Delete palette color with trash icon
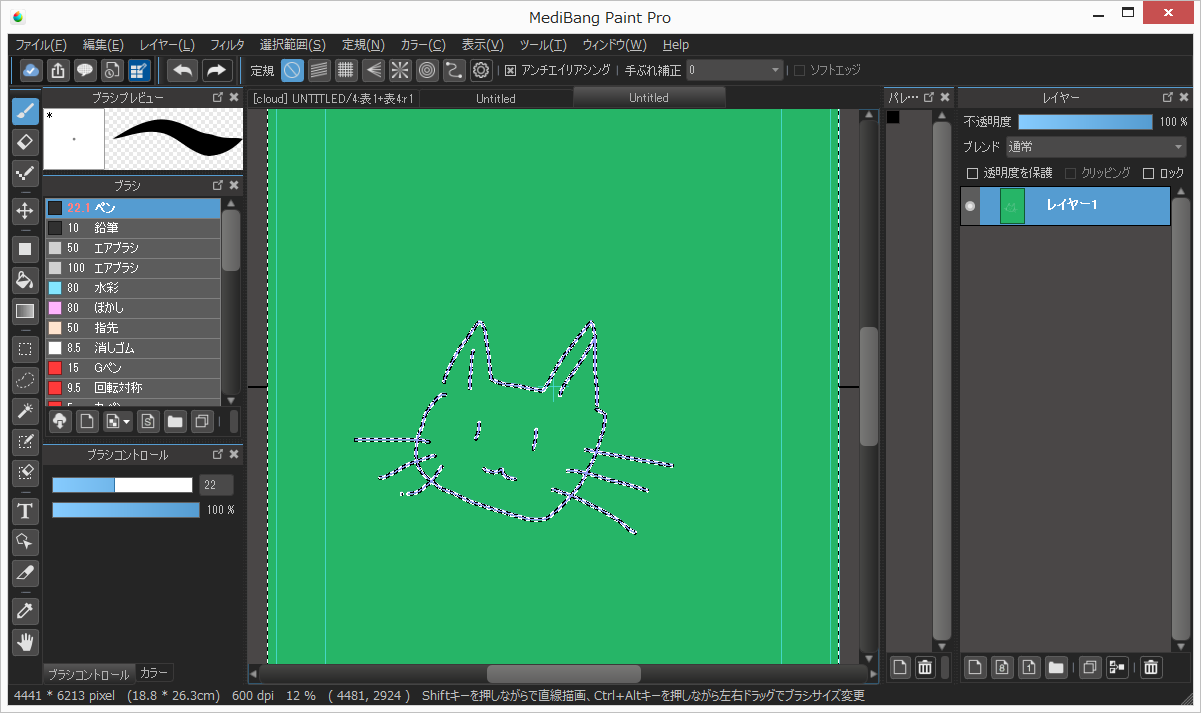The width and height of the screenshot is (1201, 713). (926, 667)
